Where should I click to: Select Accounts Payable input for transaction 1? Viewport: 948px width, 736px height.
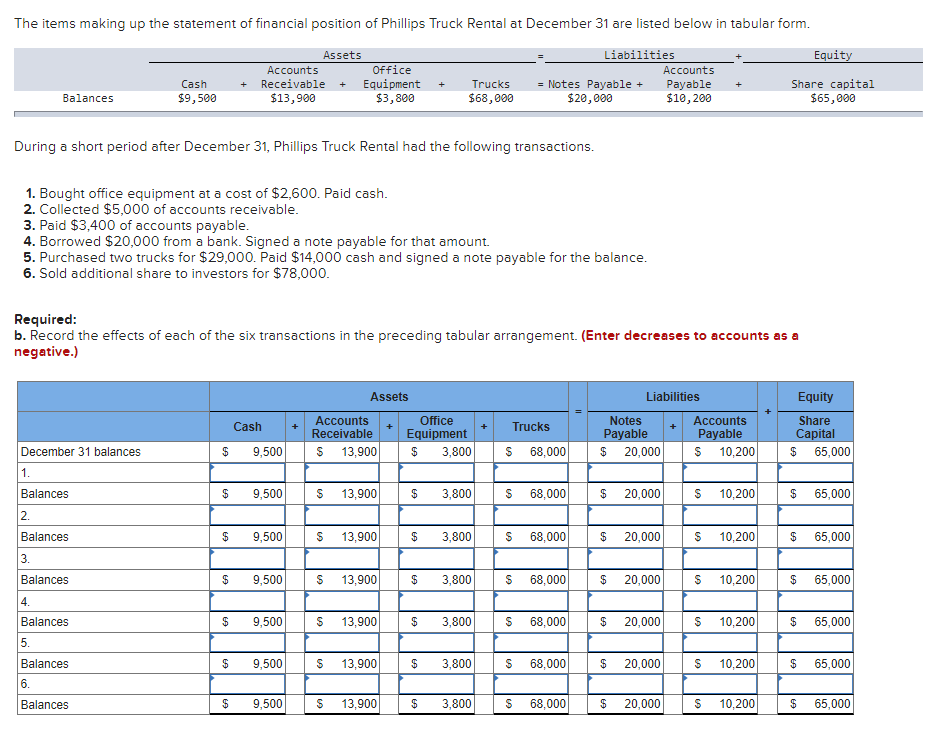(x=719, y=472)
